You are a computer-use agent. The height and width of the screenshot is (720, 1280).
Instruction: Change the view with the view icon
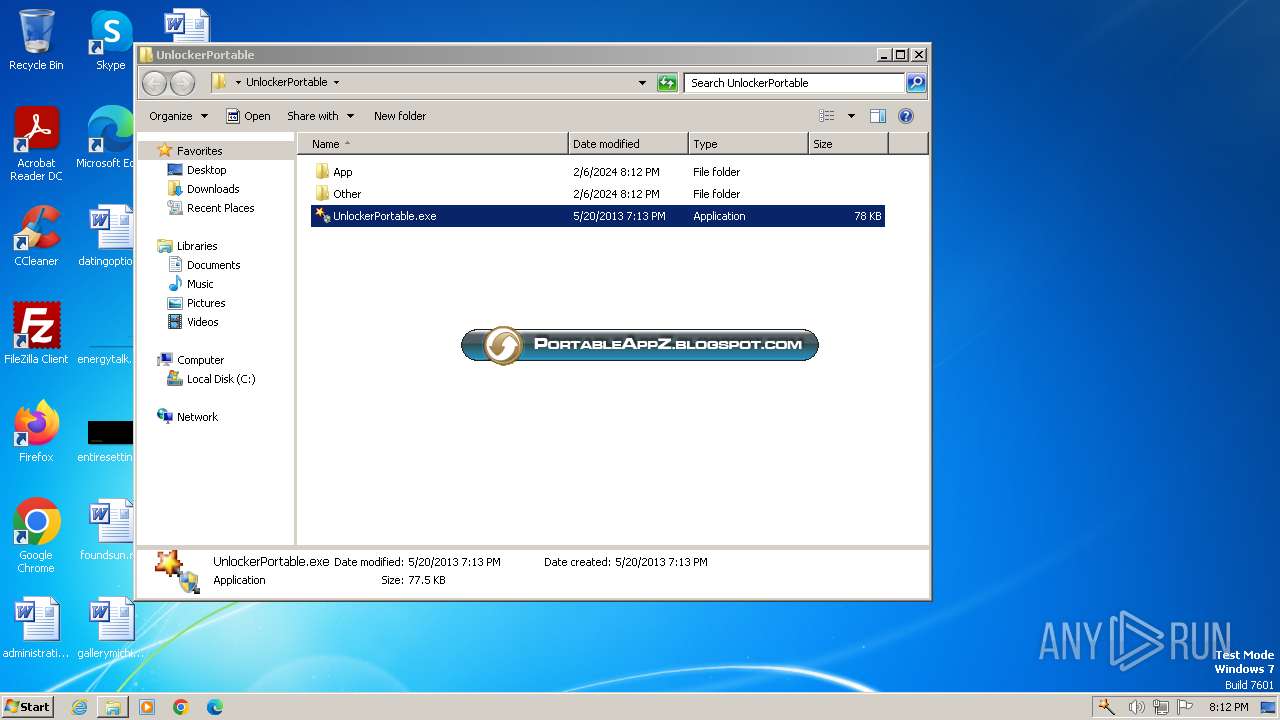[x=827, y=116]
